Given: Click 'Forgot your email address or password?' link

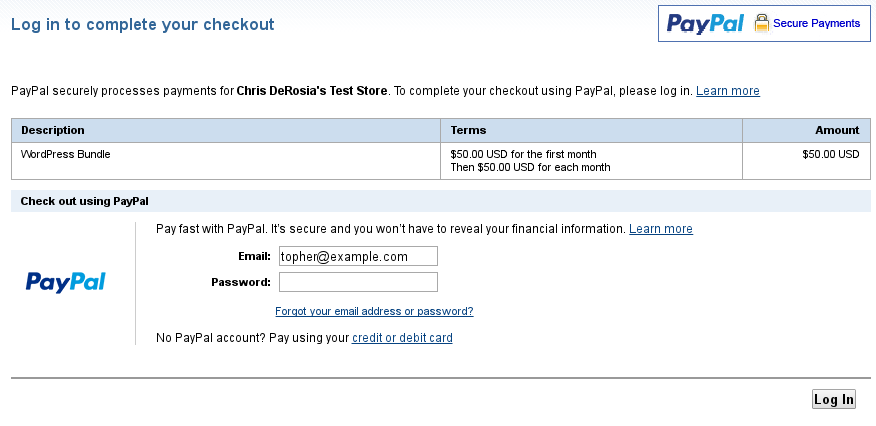Looking at the screenshot, I should point(374,311).
